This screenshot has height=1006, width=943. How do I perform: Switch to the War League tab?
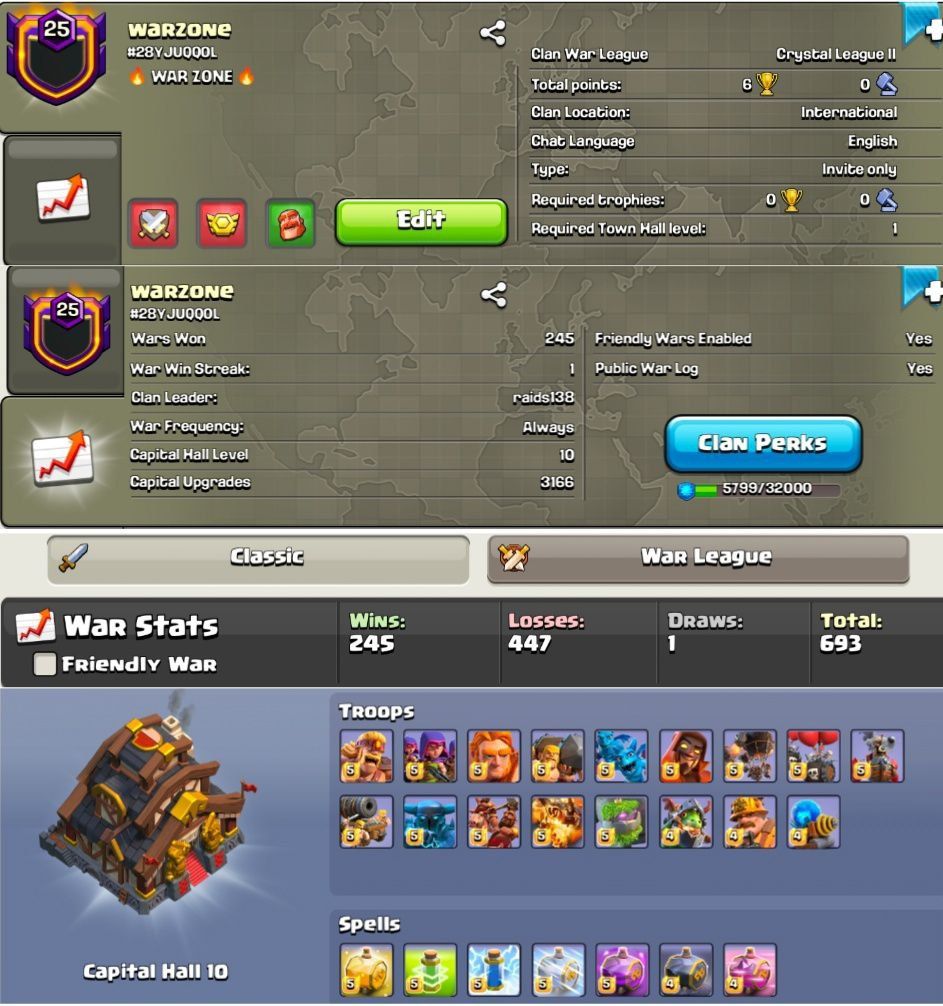[x=698, y=559]
